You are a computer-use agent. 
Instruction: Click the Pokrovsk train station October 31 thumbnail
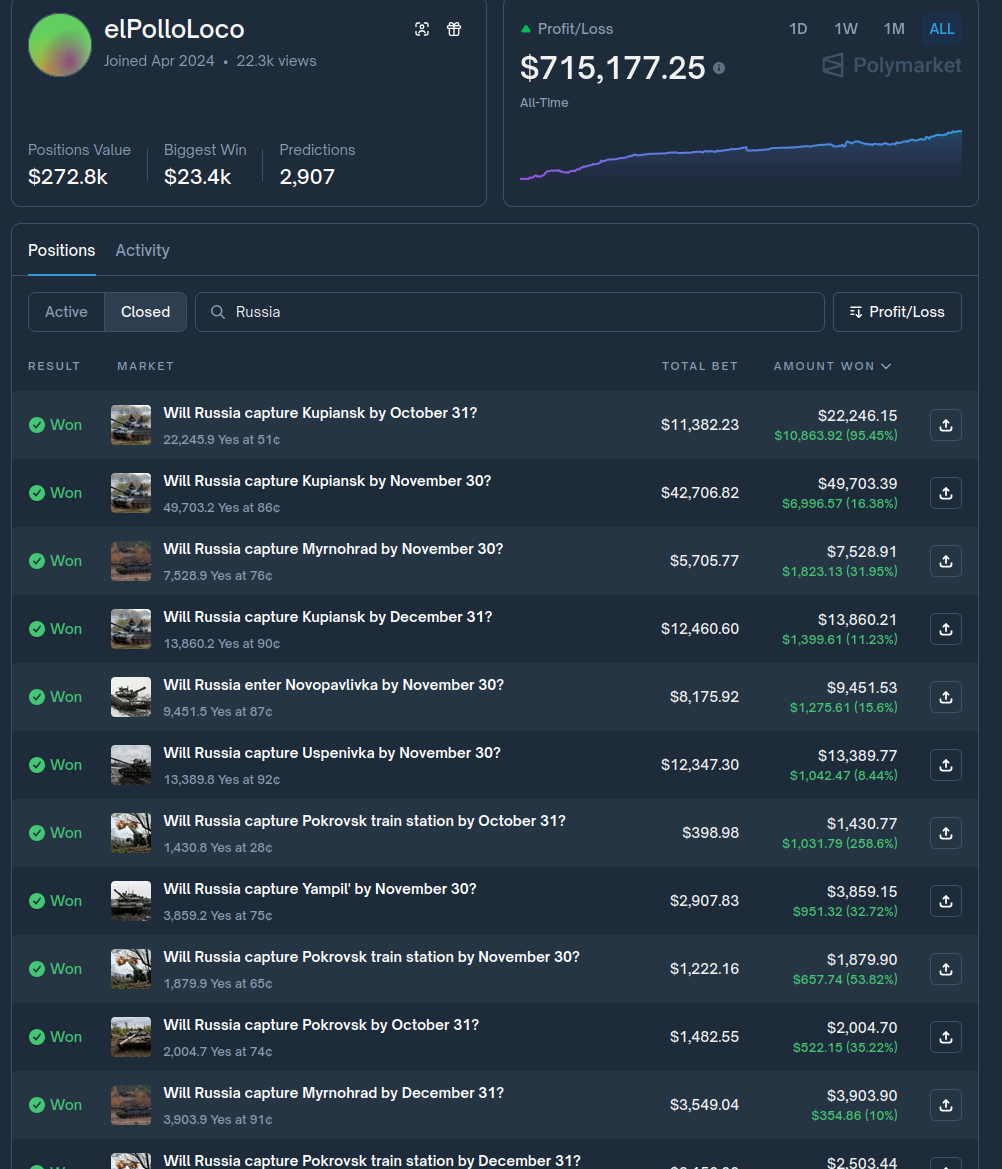[131, 833]
